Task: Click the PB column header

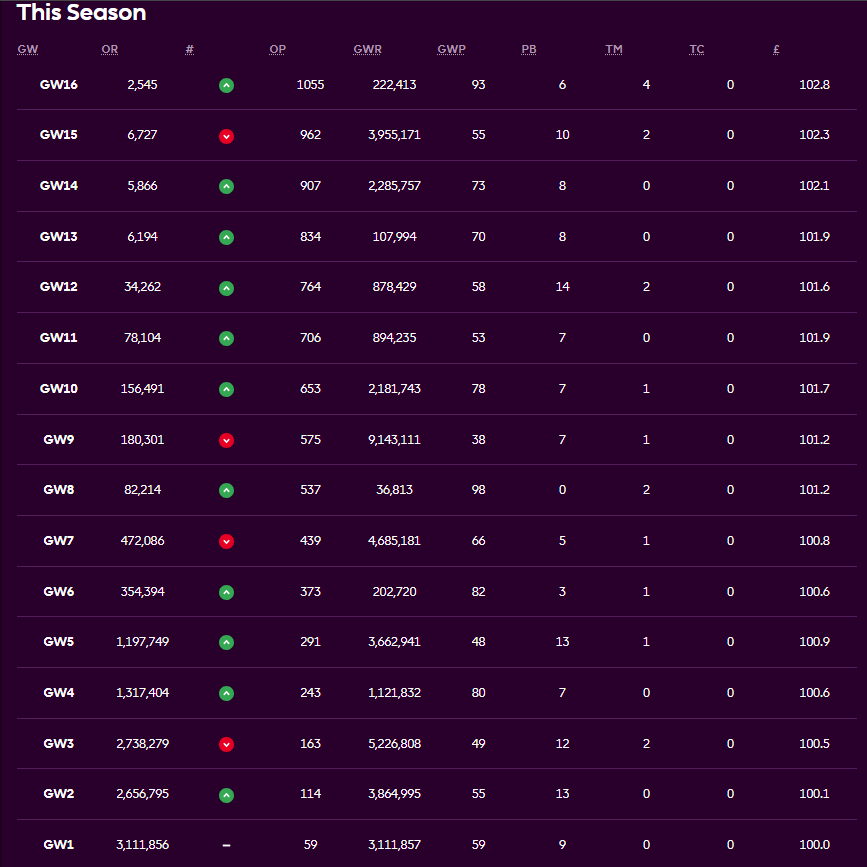Action: pos(529,50)
